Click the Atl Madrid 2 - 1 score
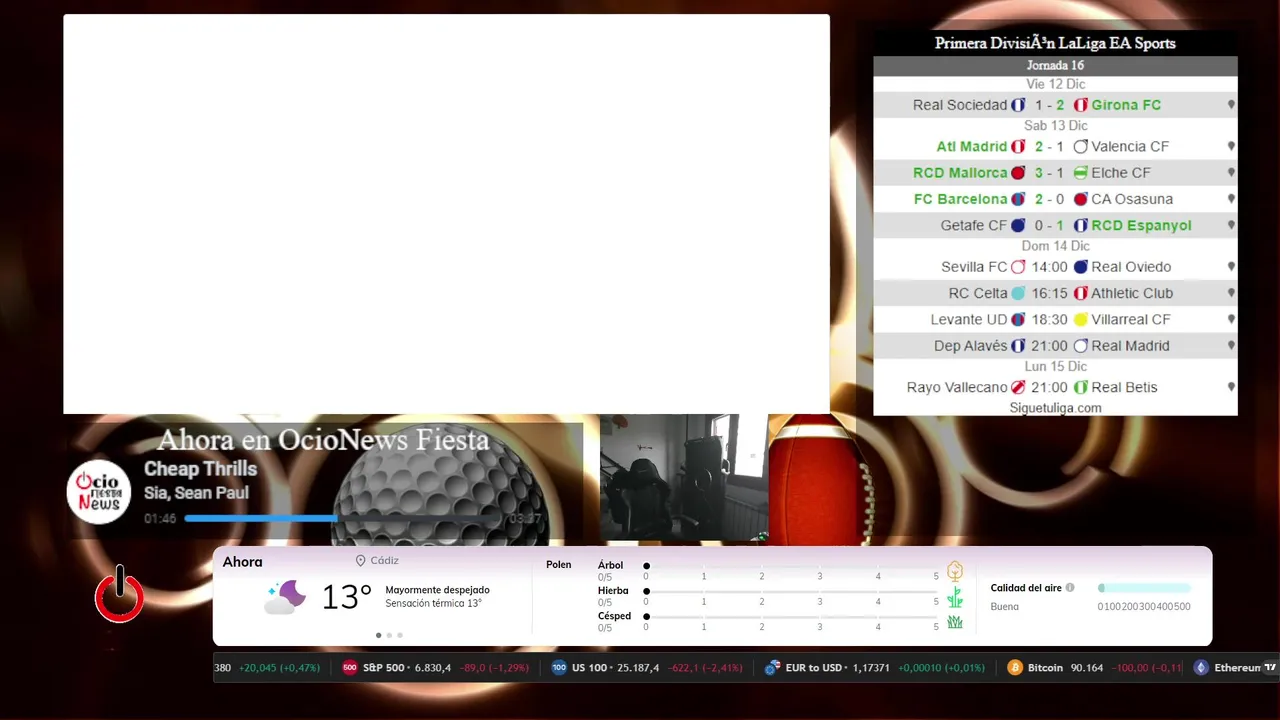This screenshot has height=720, width=1280. point(1049,146)
